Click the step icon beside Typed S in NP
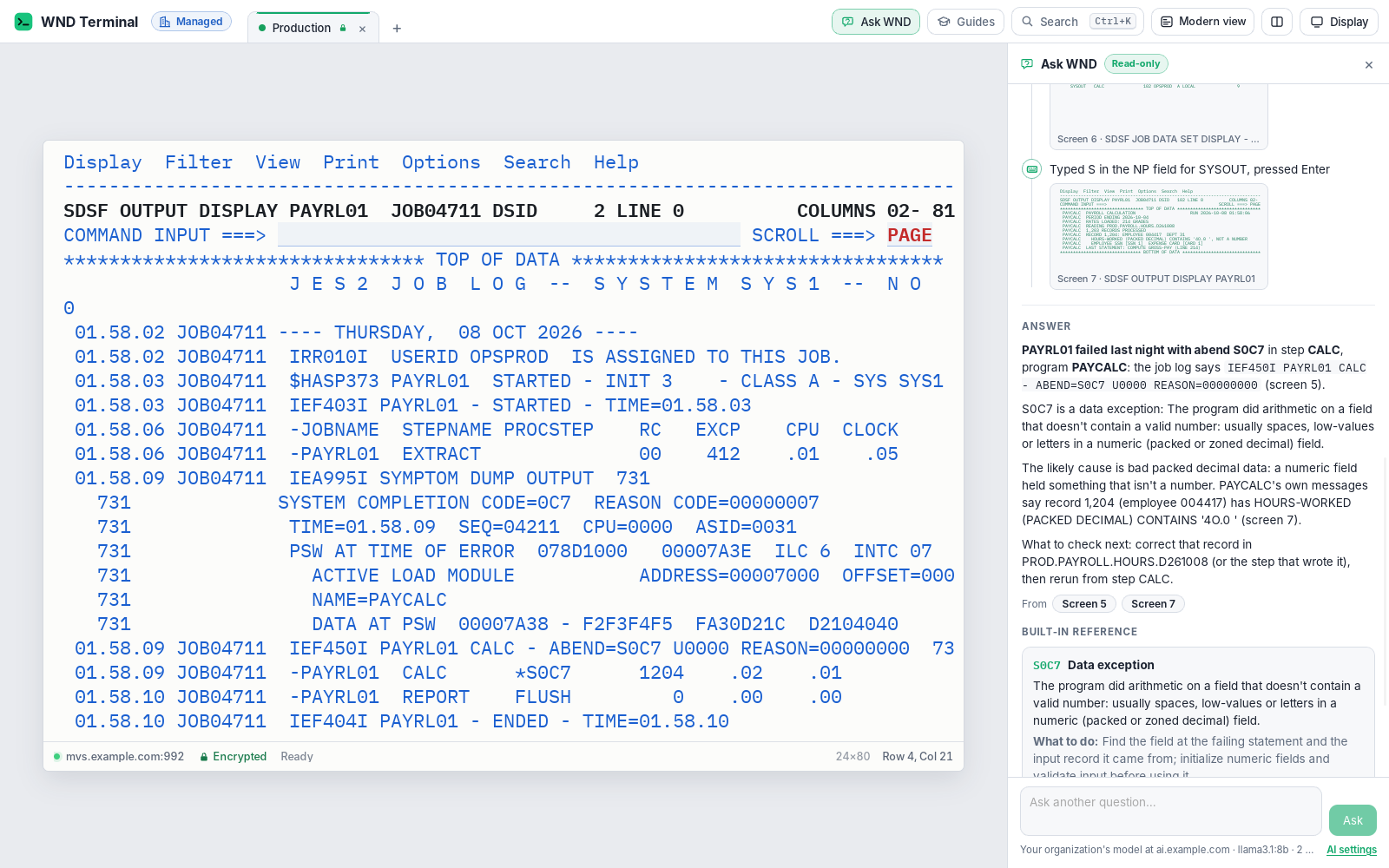 (1032, 169)
